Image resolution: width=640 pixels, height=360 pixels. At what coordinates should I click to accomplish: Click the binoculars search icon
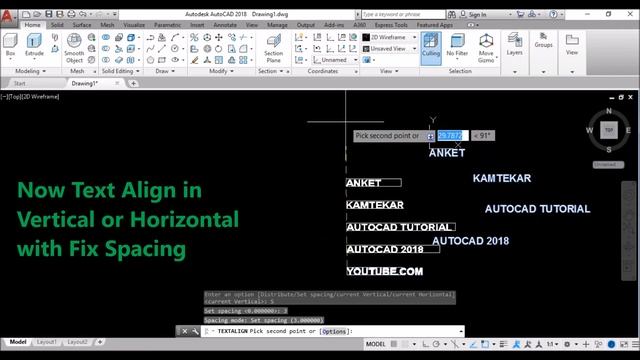click(x=452, y=14)
